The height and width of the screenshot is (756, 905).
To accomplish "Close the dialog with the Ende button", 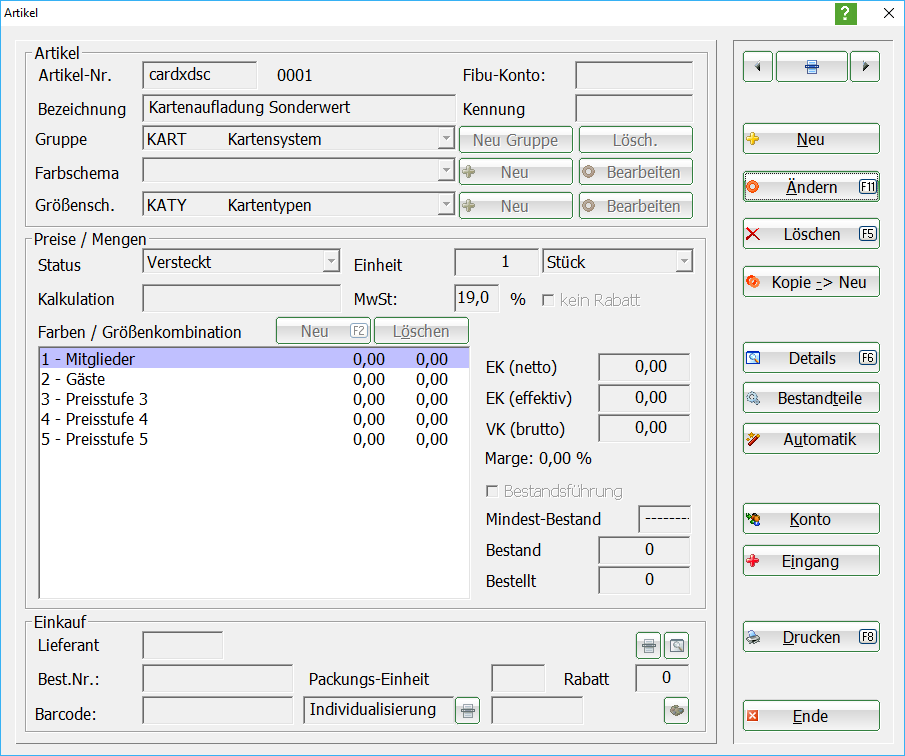I will 811,716.
